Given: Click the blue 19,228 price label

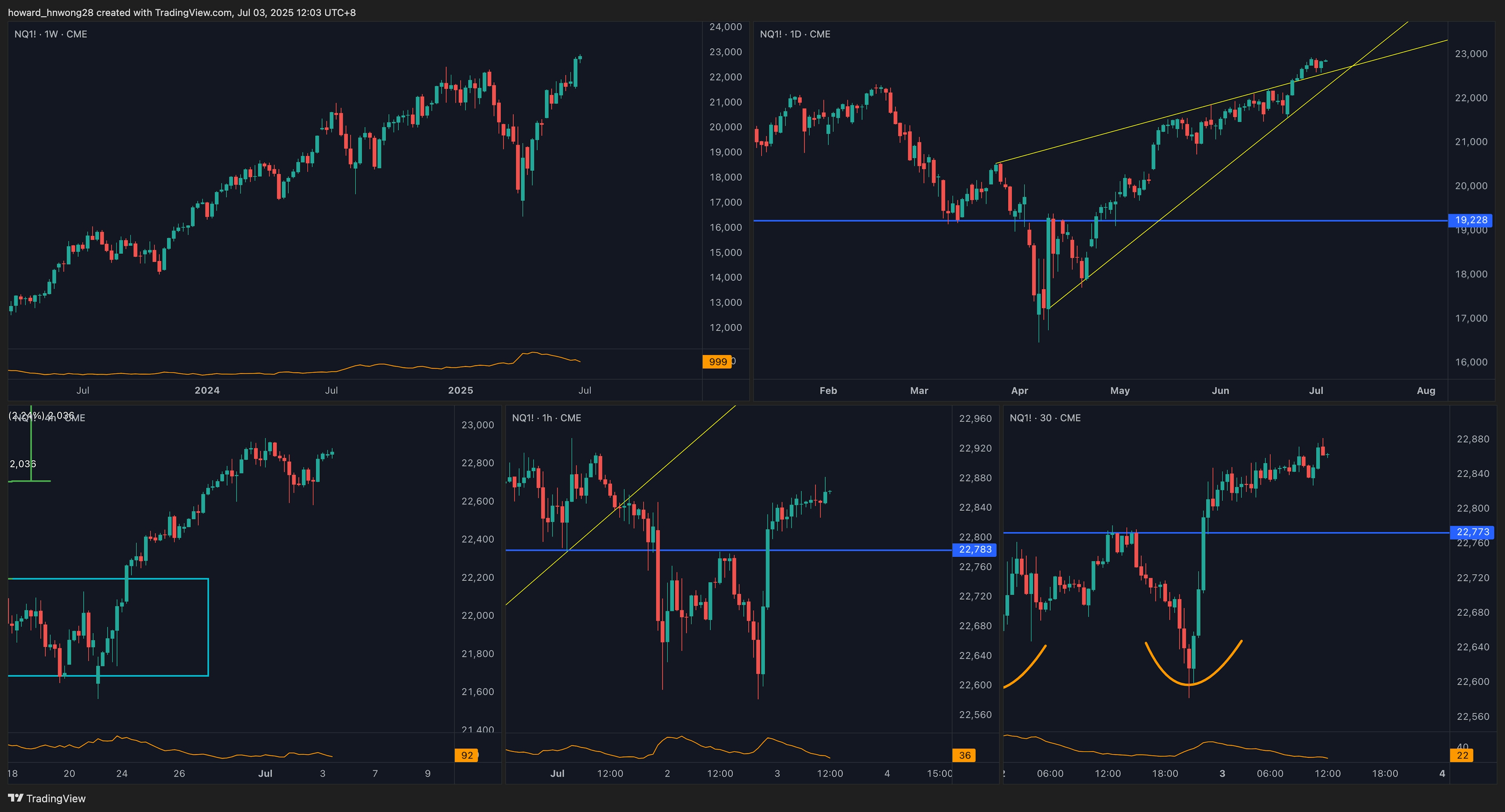Looking at the screenshot, I should (1471, 220).
